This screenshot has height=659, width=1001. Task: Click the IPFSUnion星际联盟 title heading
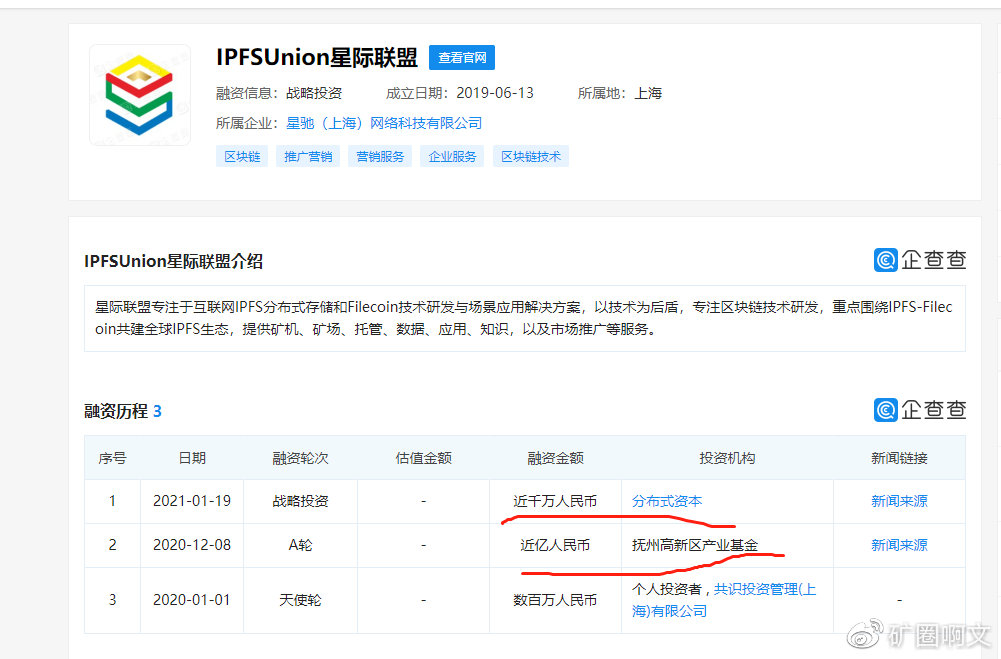(317, 57)
